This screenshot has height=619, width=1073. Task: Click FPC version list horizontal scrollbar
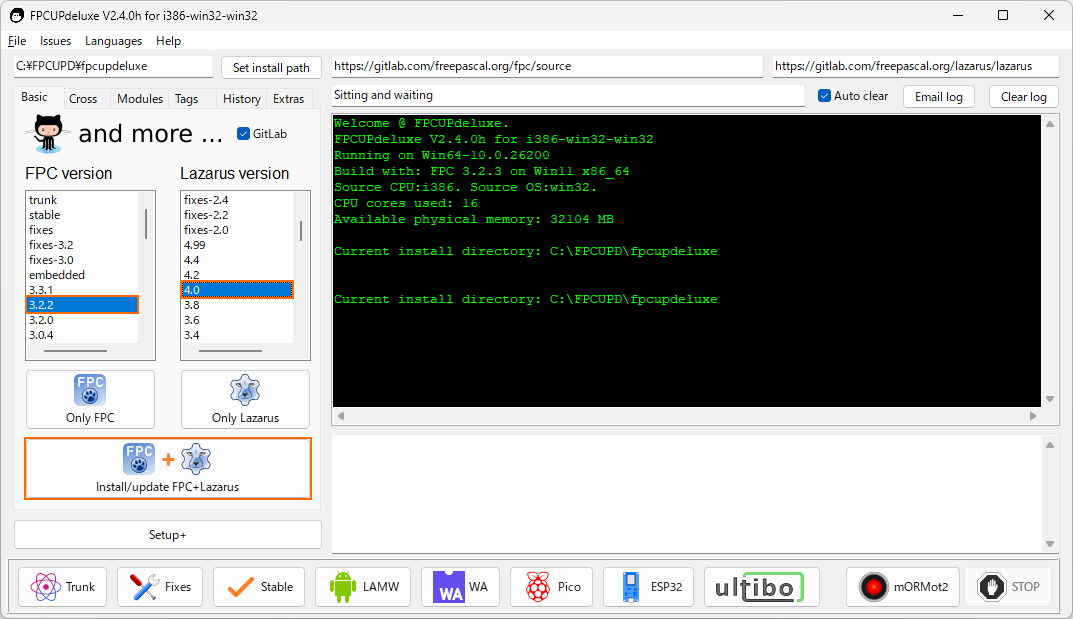pos(75,351)
